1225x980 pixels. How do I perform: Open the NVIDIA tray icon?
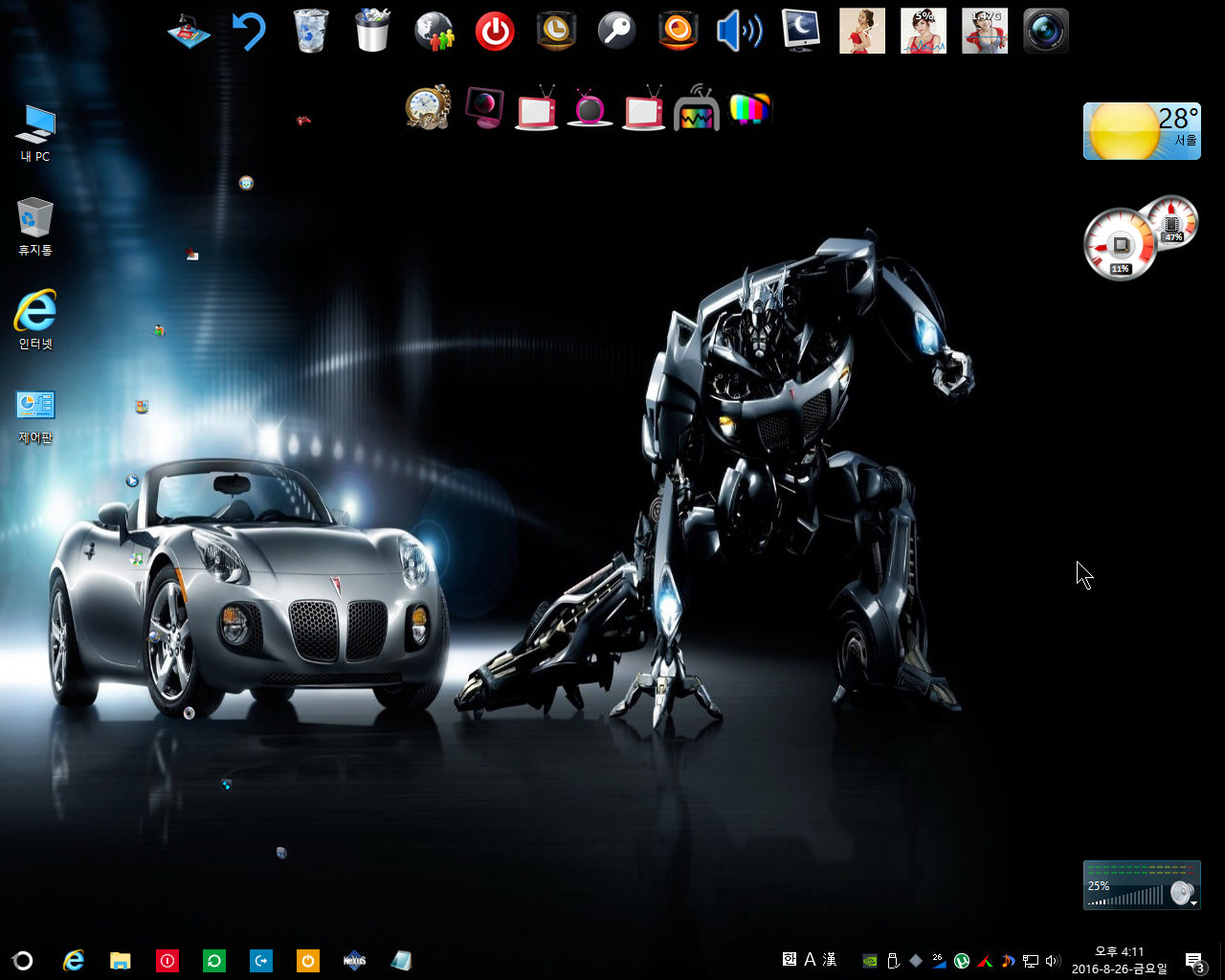tap(870, 961)
